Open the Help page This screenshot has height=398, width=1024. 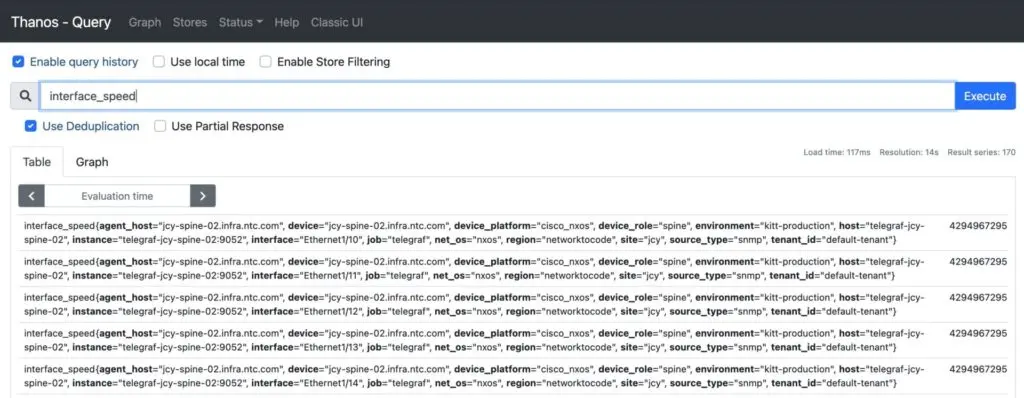click(x=287, y=22)
